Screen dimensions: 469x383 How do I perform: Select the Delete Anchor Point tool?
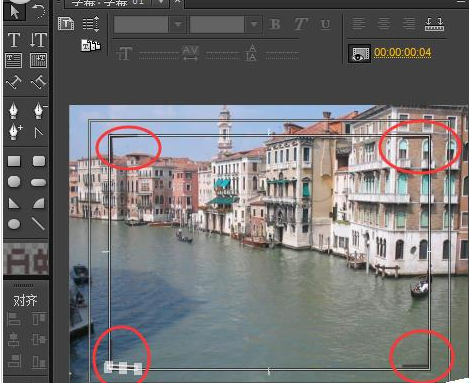39,111
